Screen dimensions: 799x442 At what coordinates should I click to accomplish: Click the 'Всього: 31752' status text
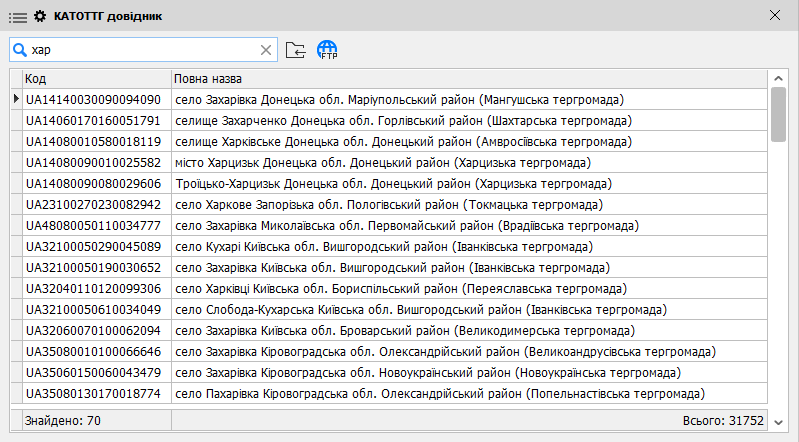coord(723,421)
